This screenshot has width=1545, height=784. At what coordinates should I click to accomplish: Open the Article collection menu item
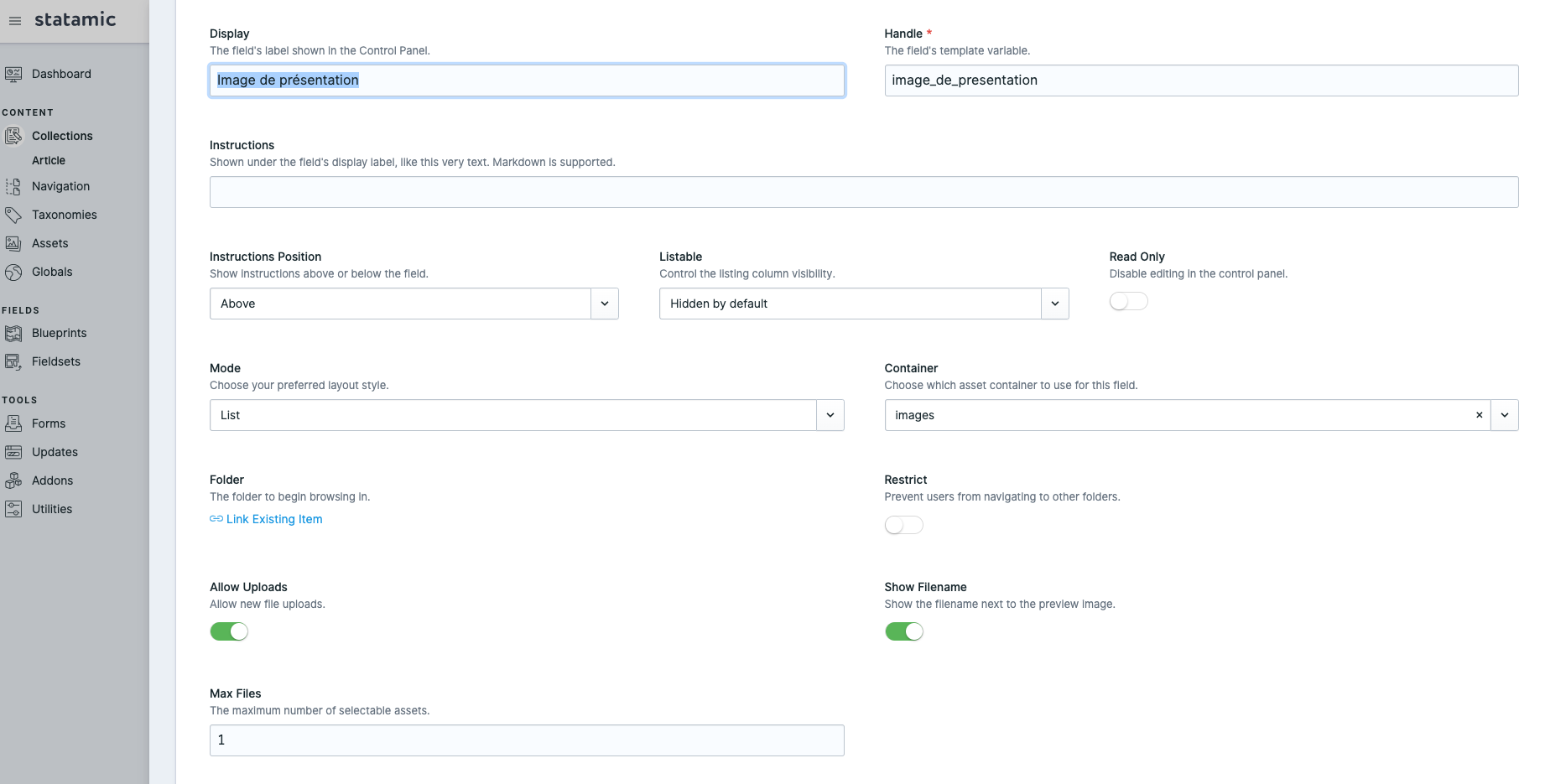pos(49,160)
